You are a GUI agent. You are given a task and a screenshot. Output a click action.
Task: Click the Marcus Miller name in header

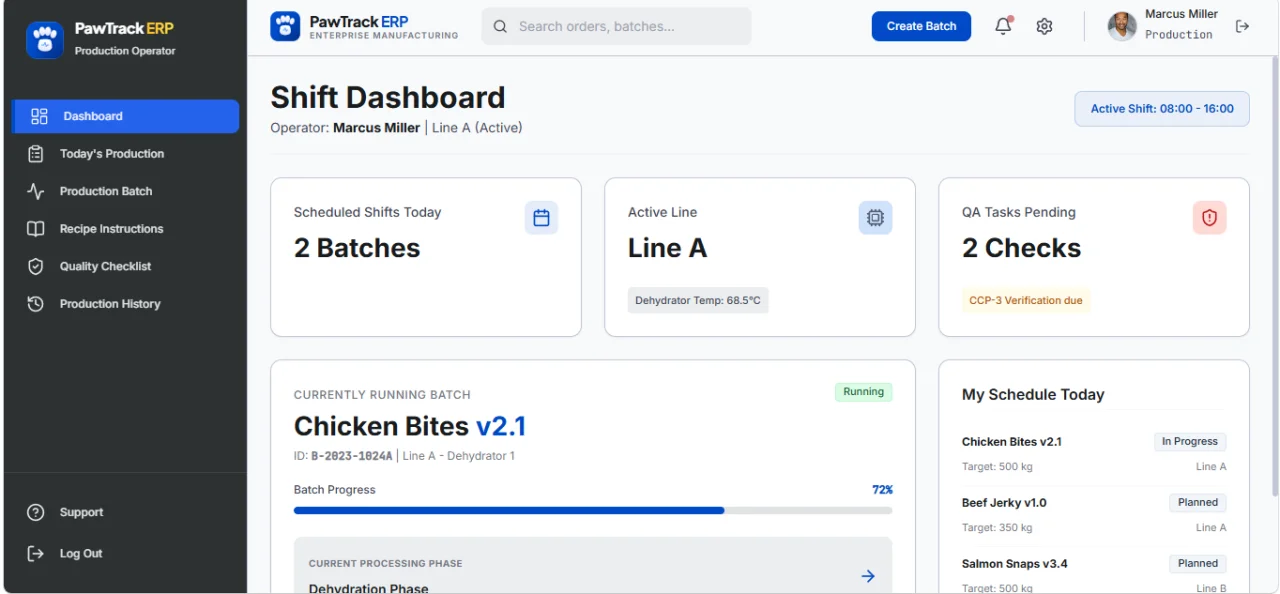(1181, 14)
